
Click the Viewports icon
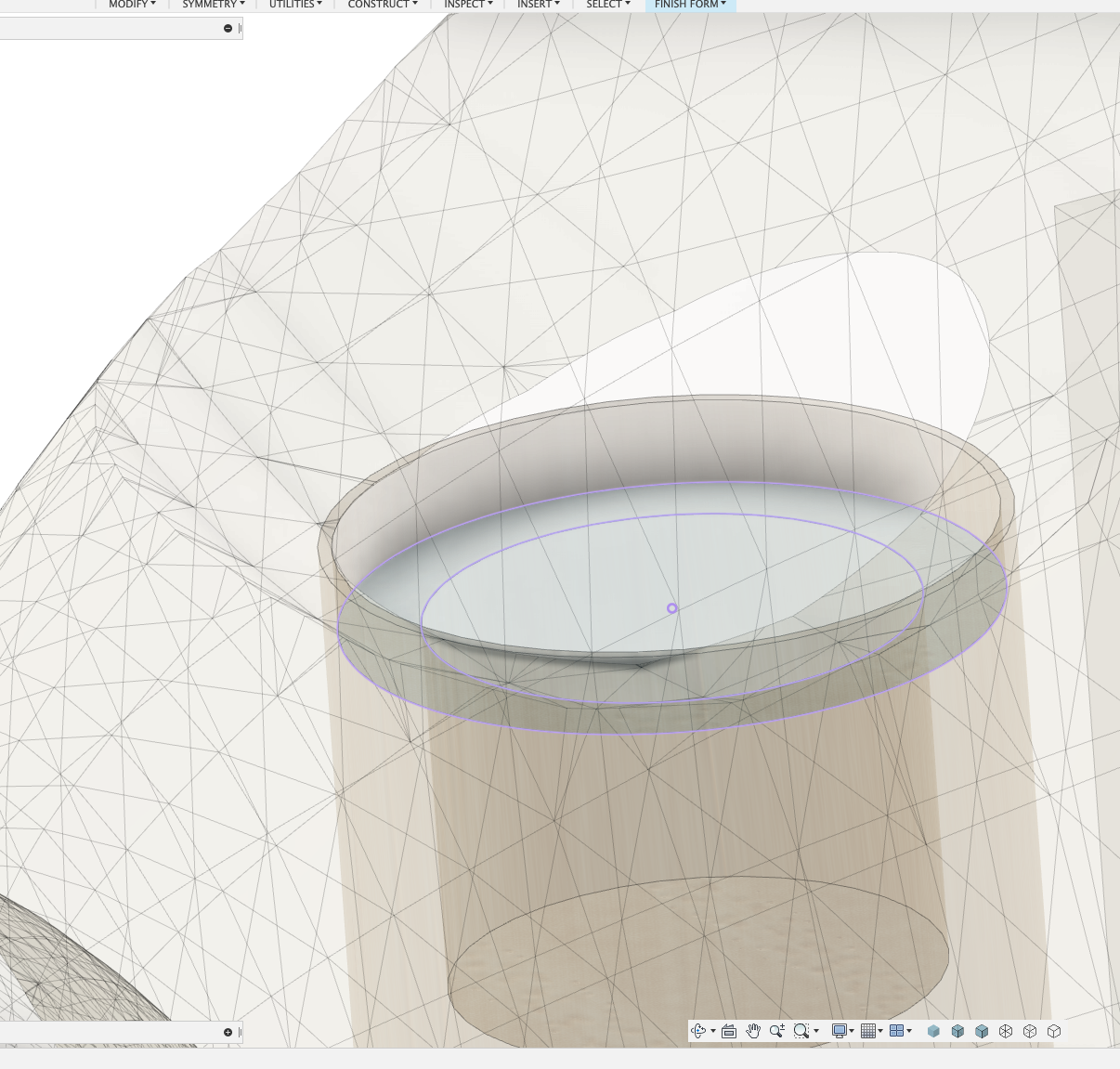[897, 1030]
